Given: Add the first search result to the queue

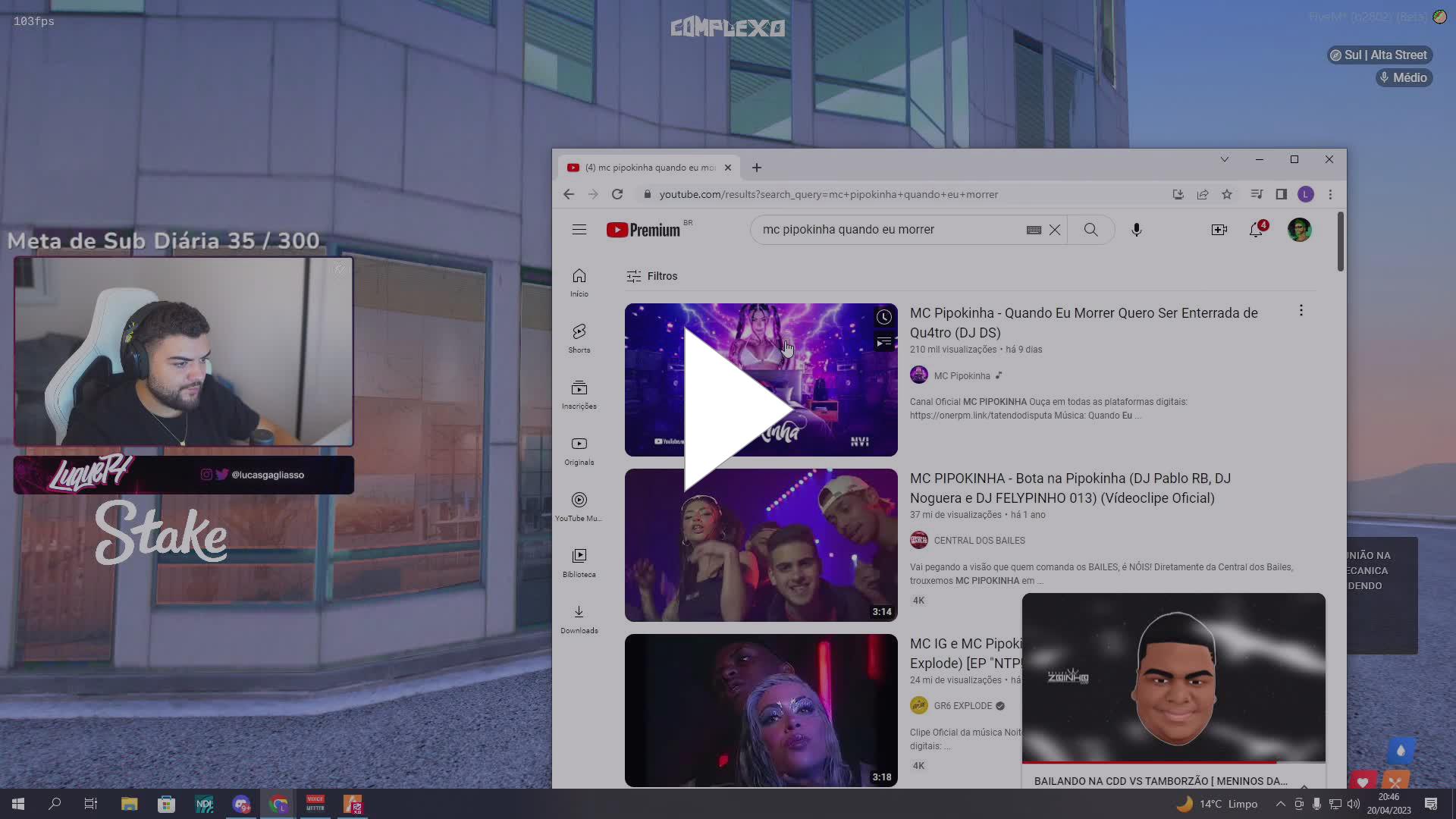Looking at the screenshot, I should 883,342.
